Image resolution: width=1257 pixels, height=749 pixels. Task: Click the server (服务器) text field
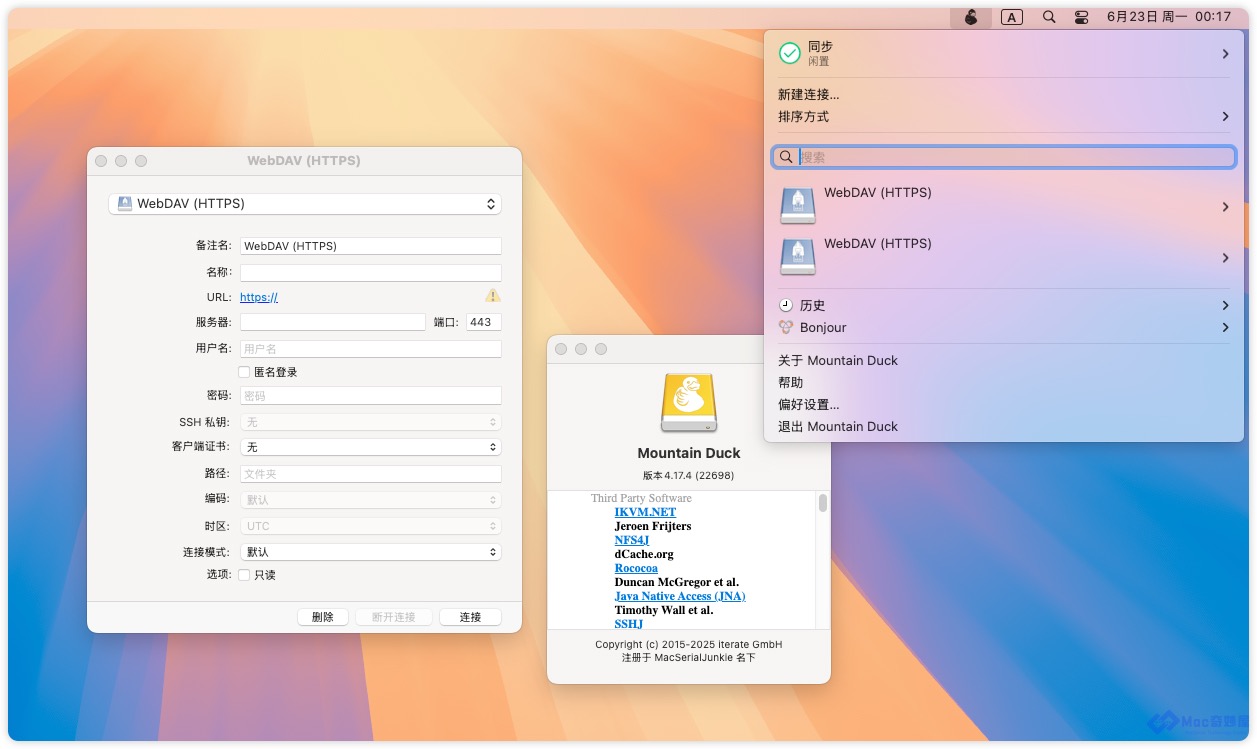tap(333, 322)
